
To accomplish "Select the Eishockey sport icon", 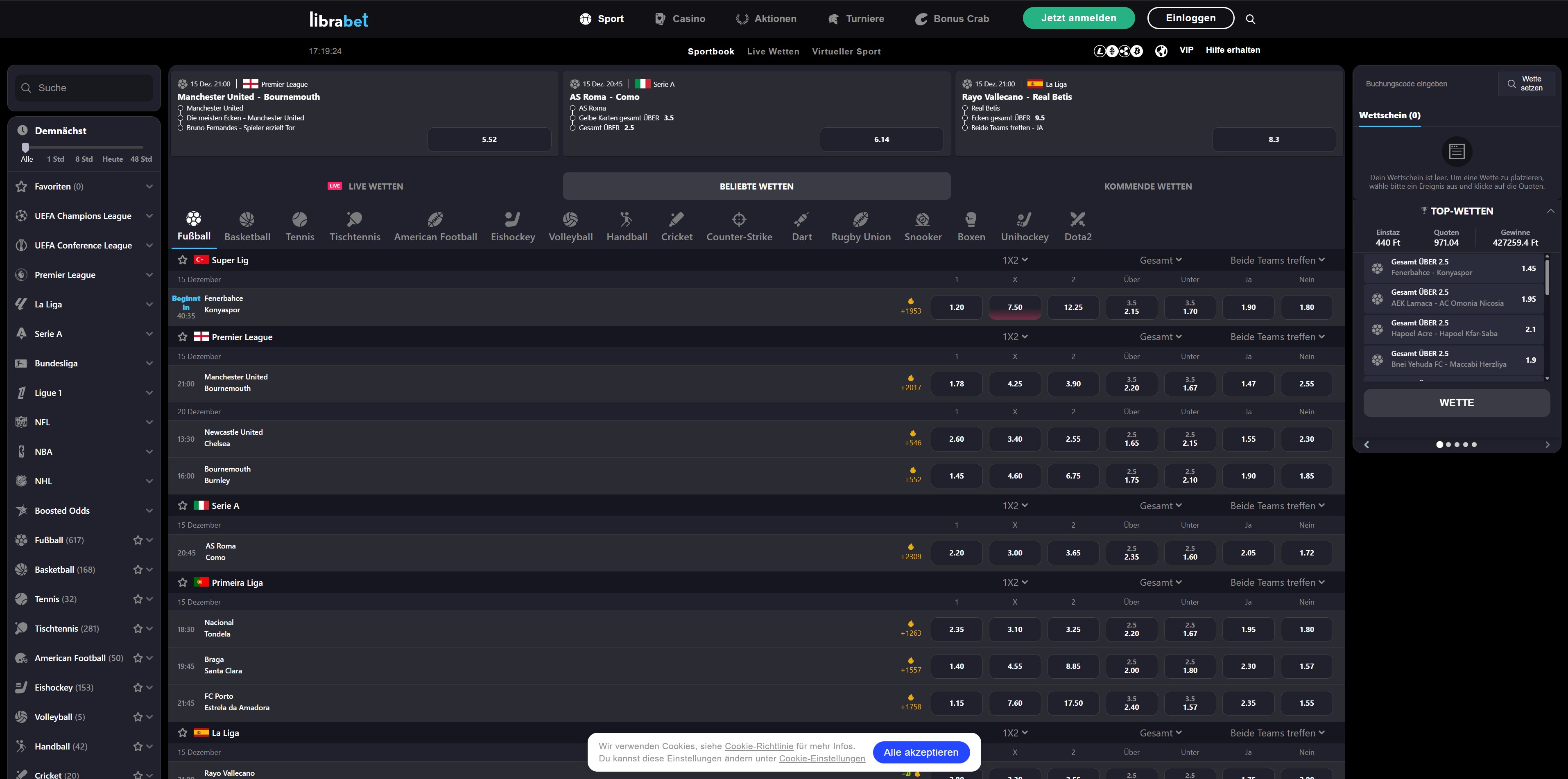I will [x=513, y=219].
